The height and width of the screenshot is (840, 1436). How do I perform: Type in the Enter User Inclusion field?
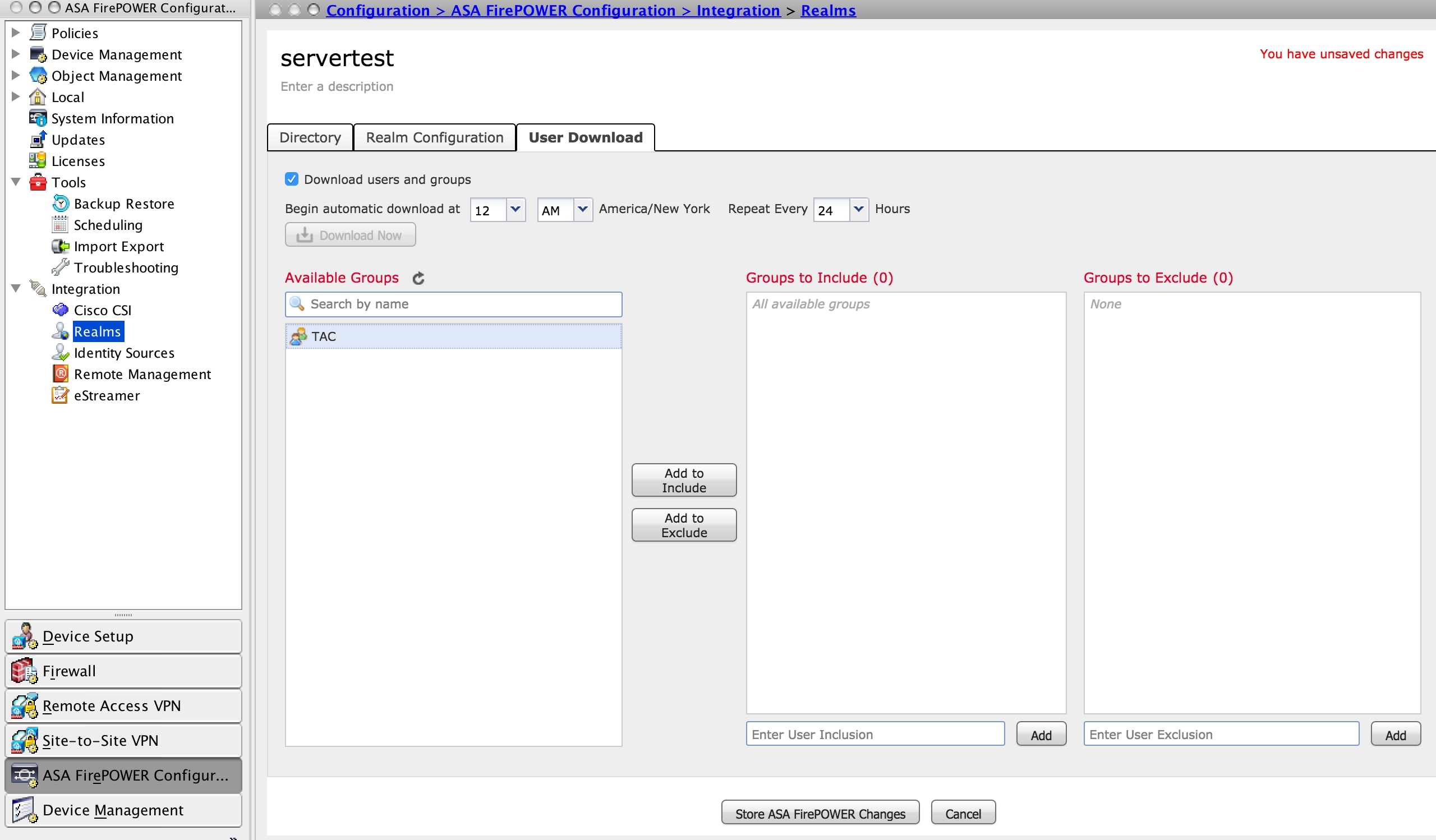875,734
